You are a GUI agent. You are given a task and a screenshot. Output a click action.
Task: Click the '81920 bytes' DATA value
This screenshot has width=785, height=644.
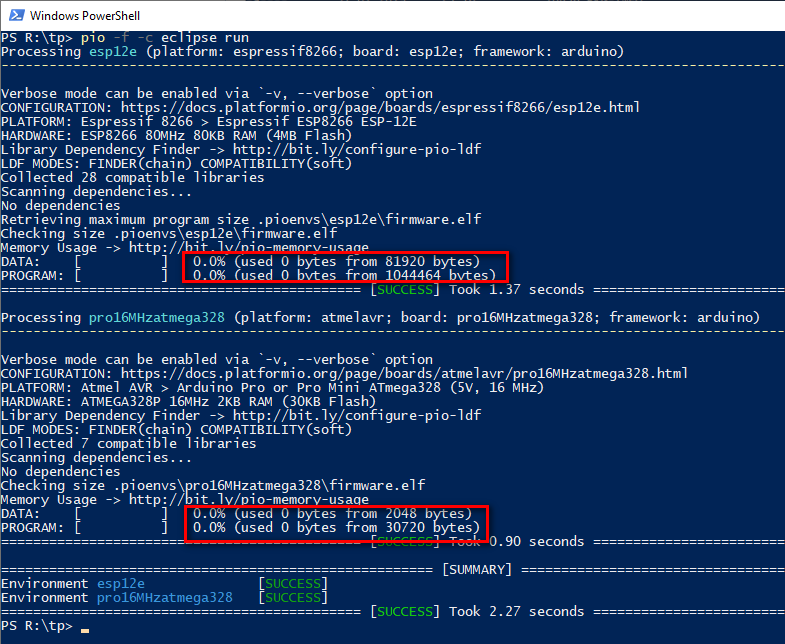[429, 262]
